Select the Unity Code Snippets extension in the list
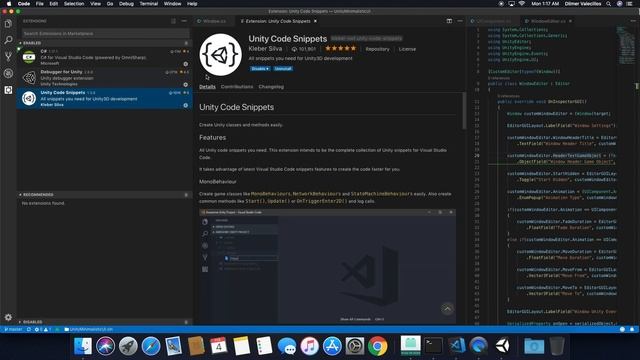Viewport: 640px width, 360px height. coord(104,98)
